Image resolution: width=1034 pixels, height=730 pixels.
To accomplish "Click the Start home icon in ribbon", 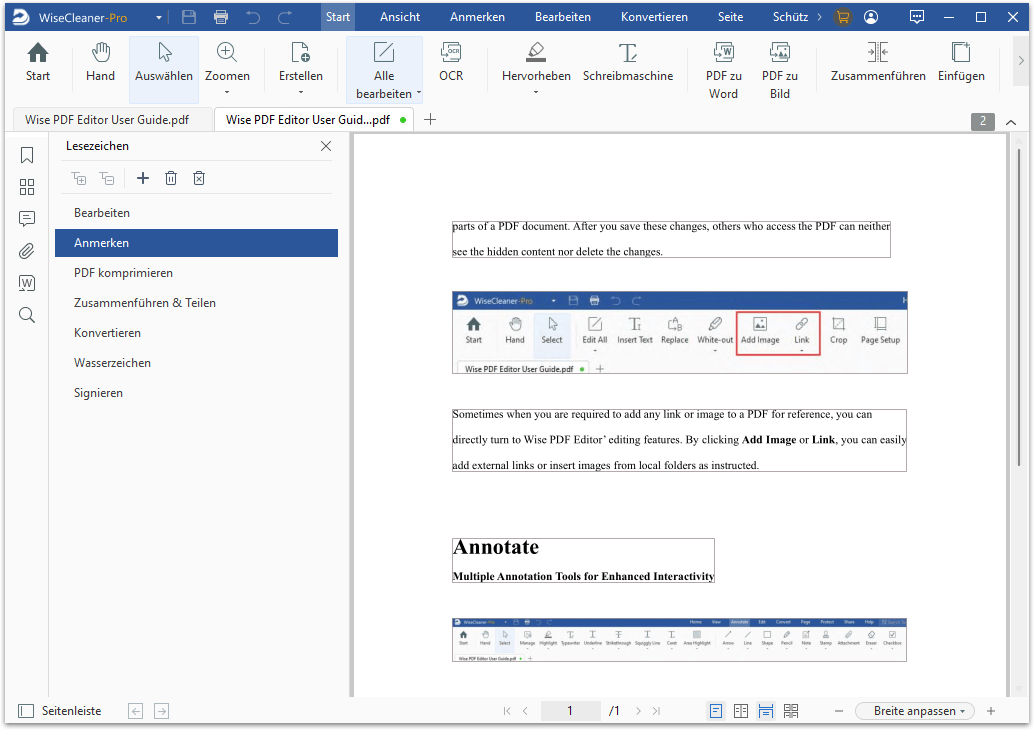I will [38, 63].
